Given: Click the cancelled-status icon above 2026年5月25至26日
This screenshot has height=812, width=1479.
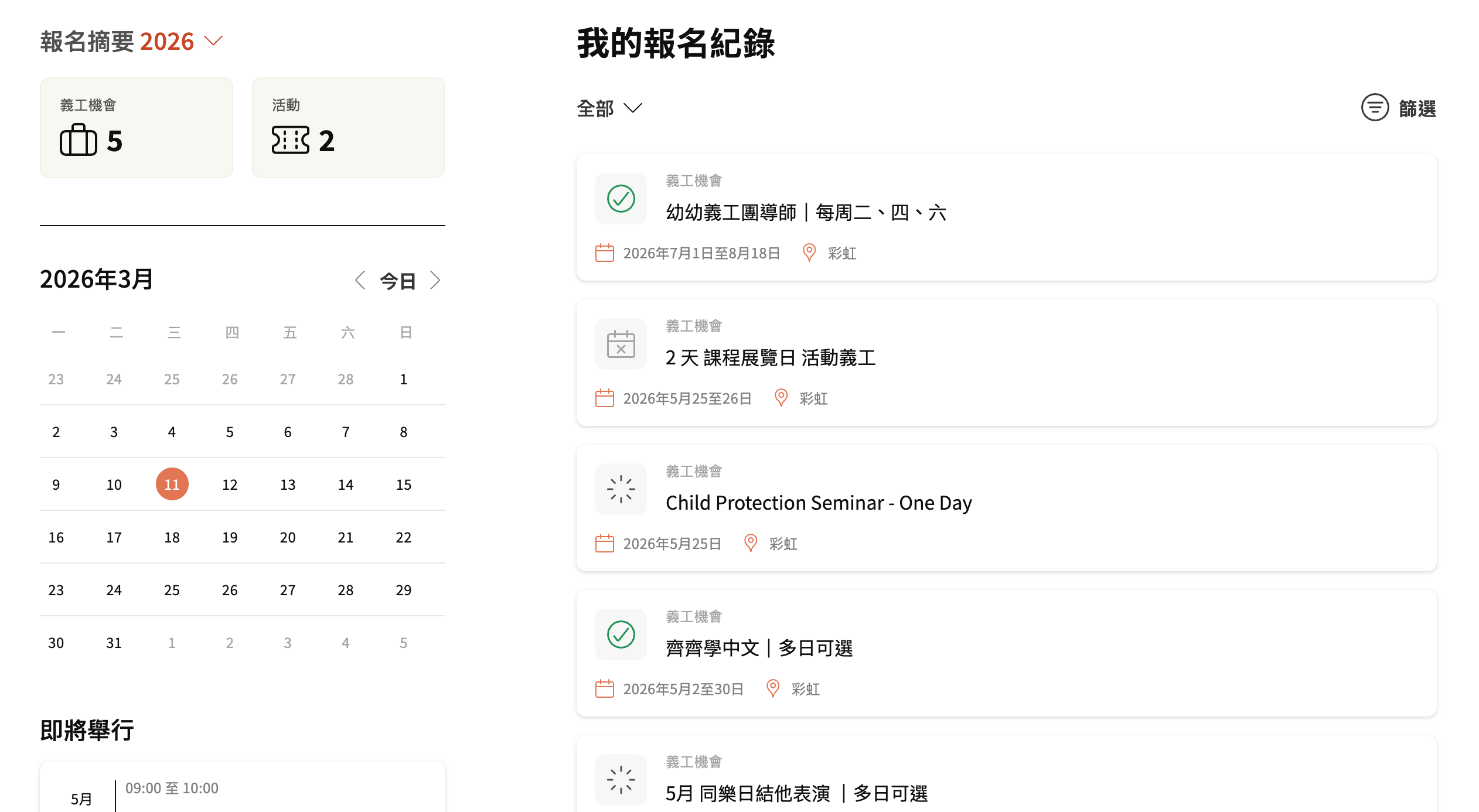Looking at the screenshot, I should click(621, 344).
